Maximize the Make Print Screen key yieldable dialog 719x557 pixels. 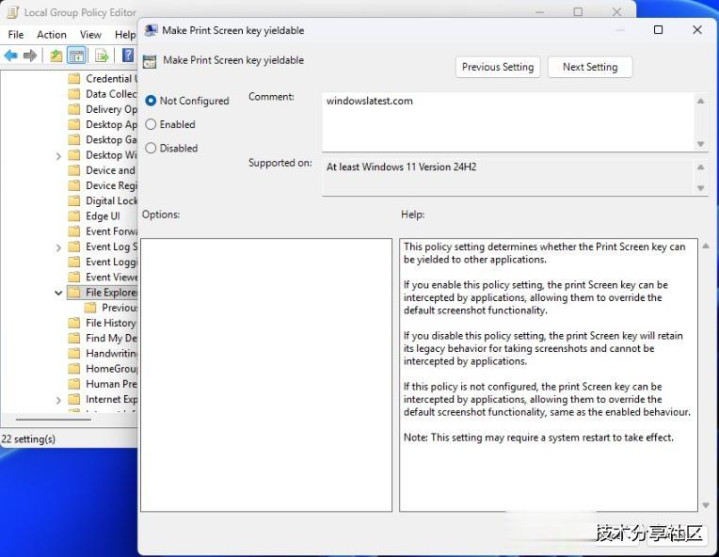point(658,30)
